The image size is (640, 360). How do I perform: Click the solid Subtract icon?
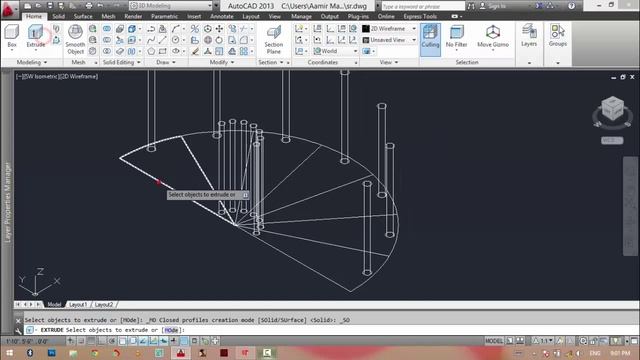[107, 40]
